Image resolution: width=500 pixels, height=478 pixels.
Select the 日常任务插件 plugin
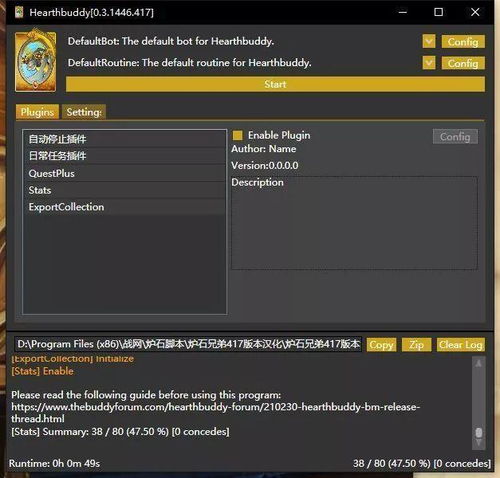(x=125, y=156)
